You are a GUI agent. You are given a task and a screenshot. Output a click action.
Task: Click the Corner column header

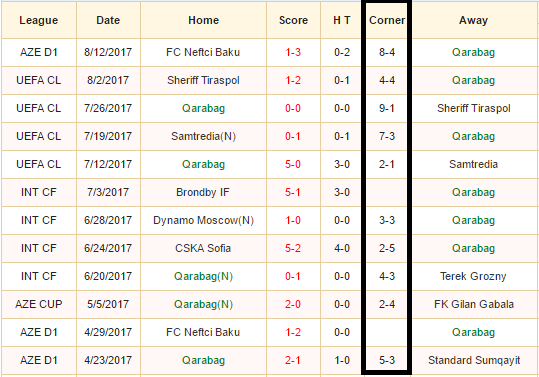pos(387,20)
